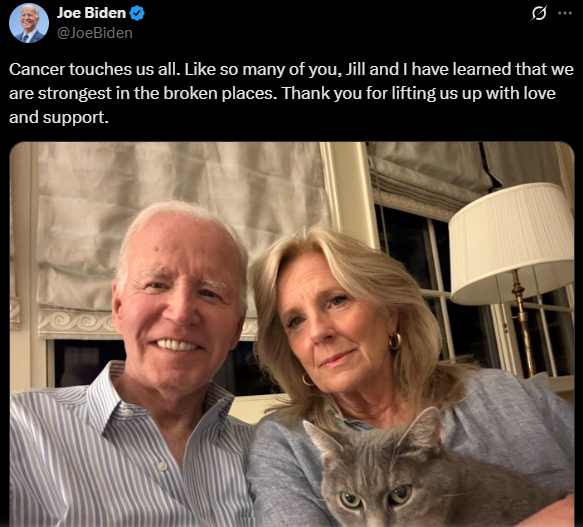Open the @JoeBiden handle link
The height and width of the screenshot is (527, 583).
tap(95, 33)
